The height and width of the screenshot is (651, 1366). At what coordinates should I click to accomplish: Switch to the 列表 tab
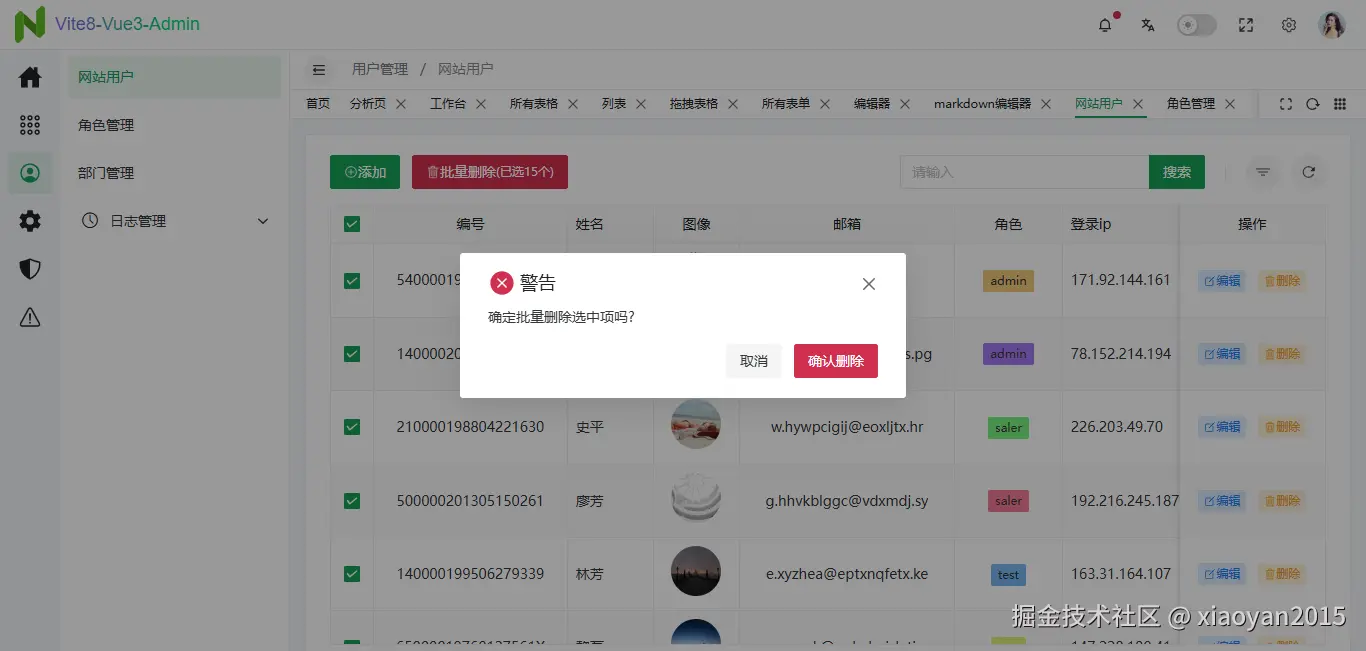(x=614, y=103)
